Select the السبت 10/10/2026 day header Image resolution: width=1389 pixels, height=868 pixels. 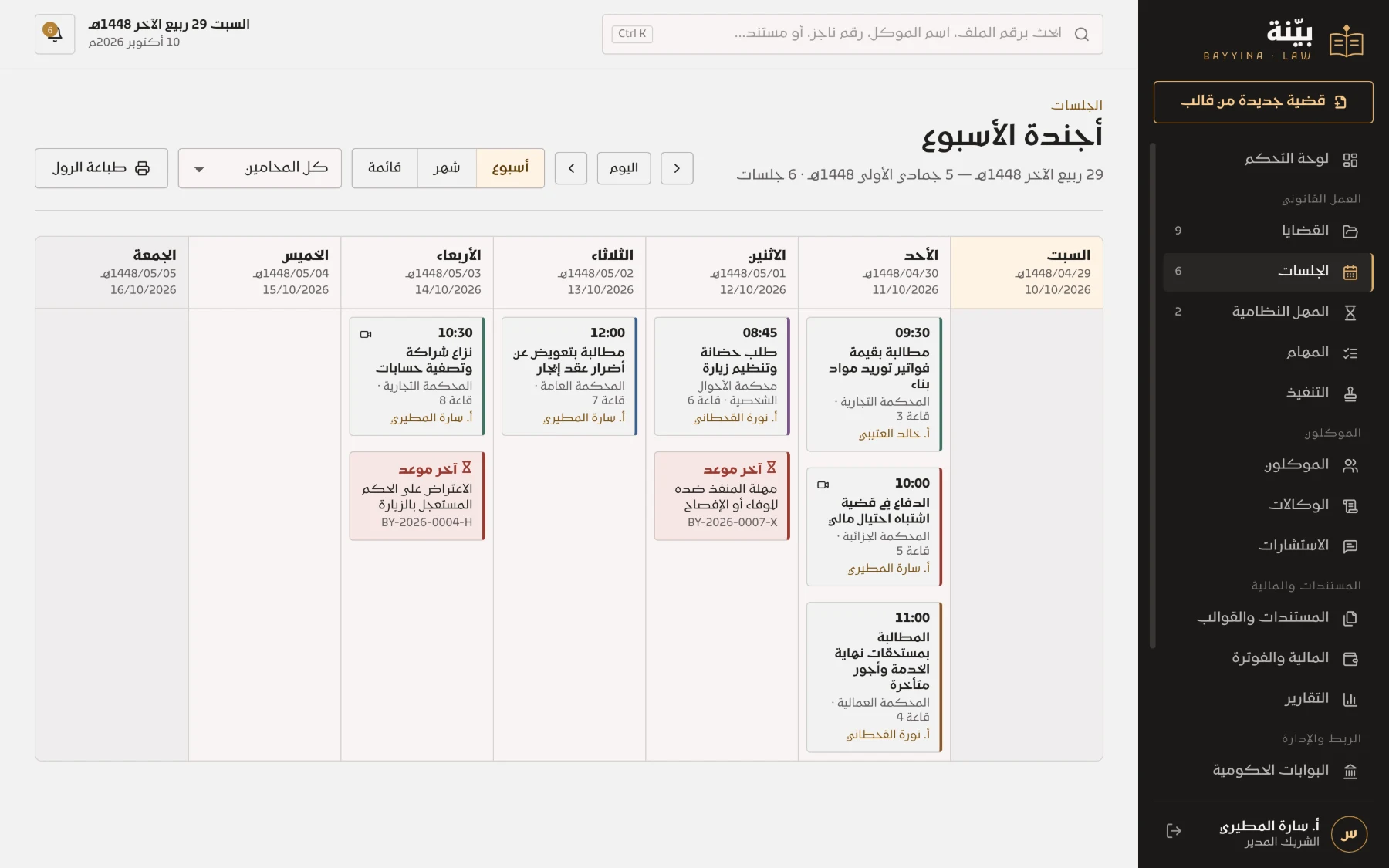coord(1027,272)
